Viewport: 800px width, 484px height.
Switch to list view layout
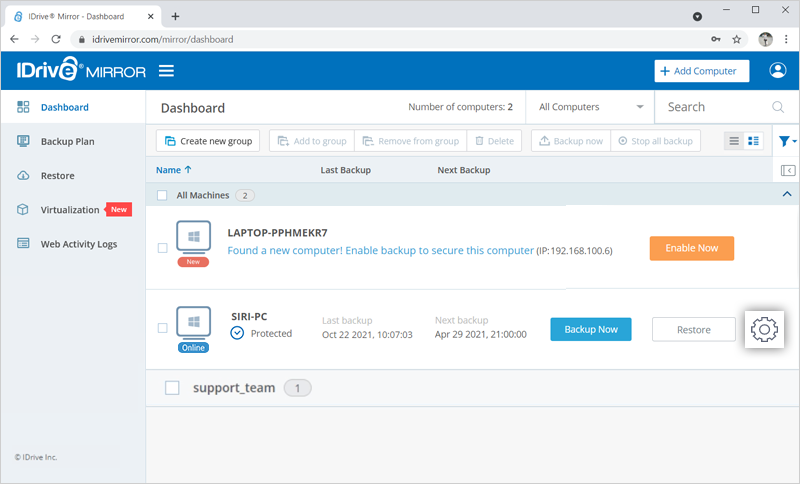pos(735,141)
